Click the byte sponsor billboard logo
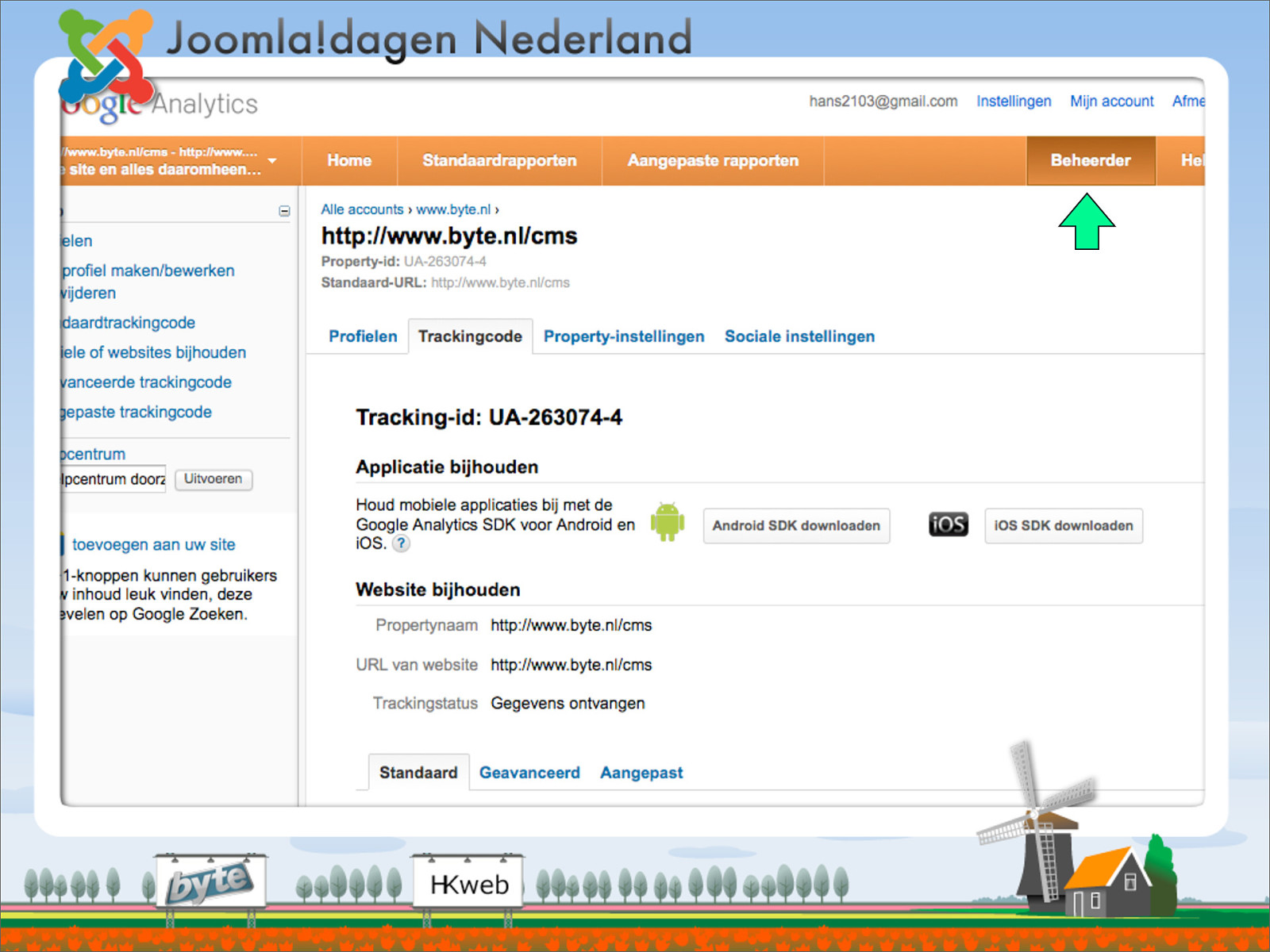 pos(210,882)
